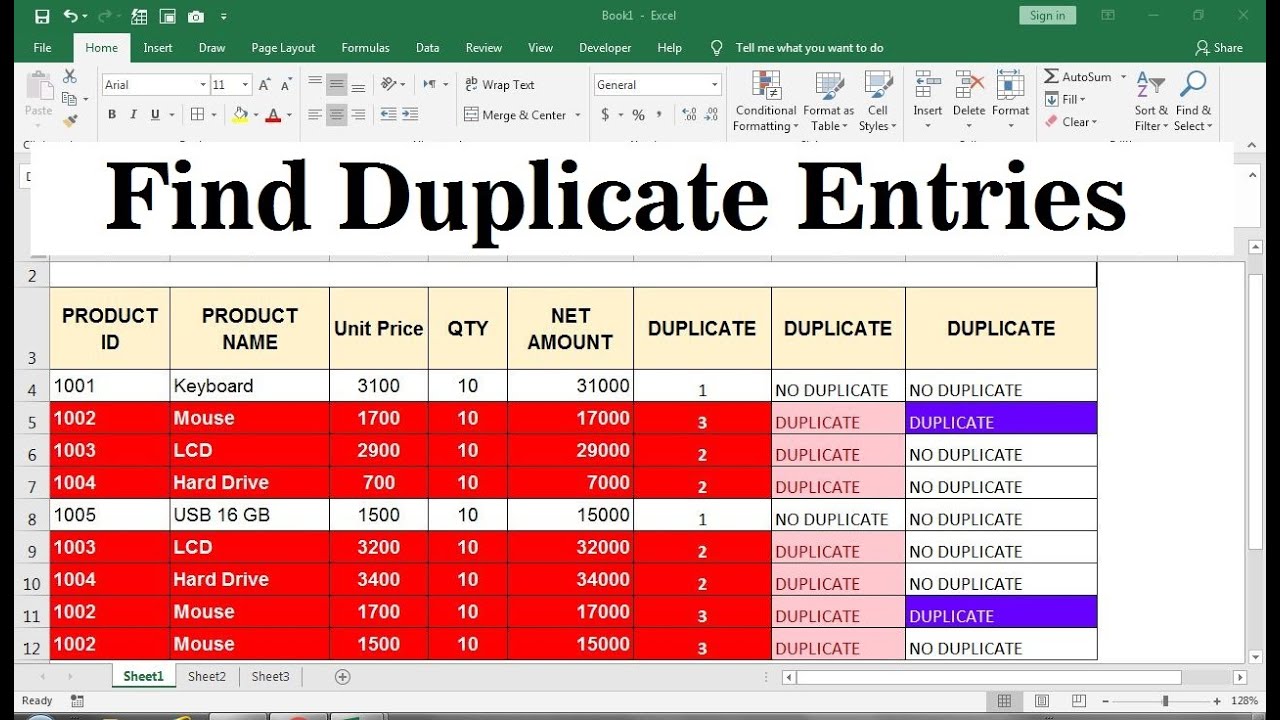Toggle Underline formatting
Screen dimensions: 1280x720
click(x=156, y=115)
